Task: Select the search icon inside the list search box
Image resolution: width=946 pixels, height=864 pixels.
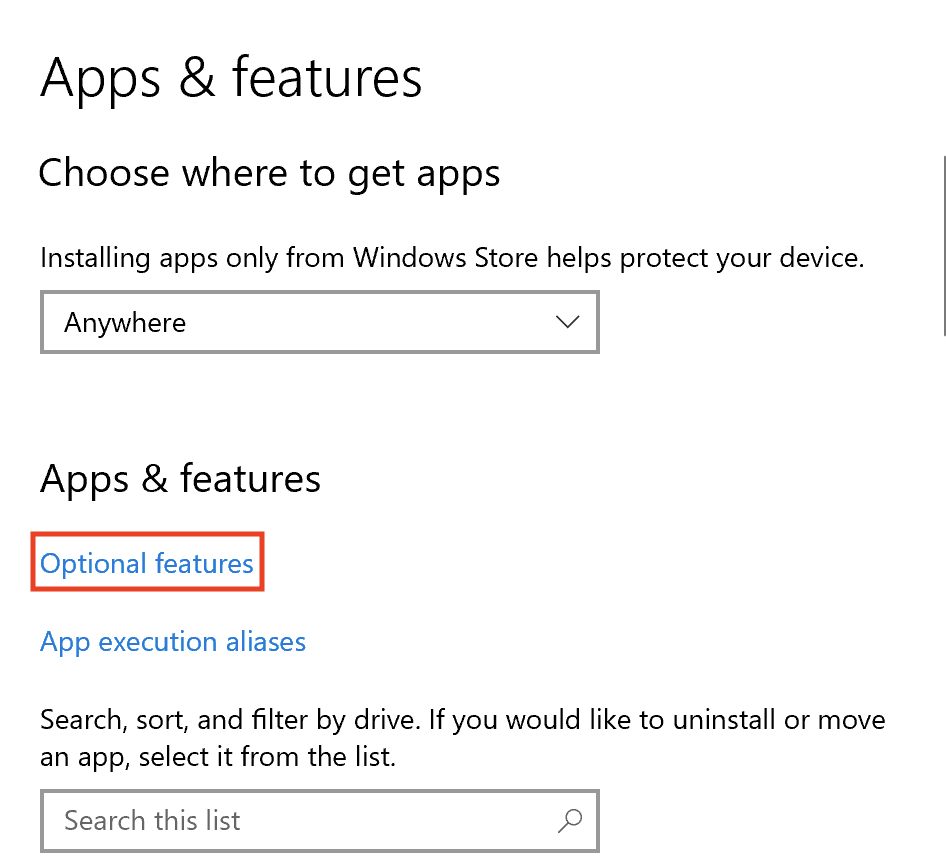Action: pyautogui.click(x=569, y=820)
